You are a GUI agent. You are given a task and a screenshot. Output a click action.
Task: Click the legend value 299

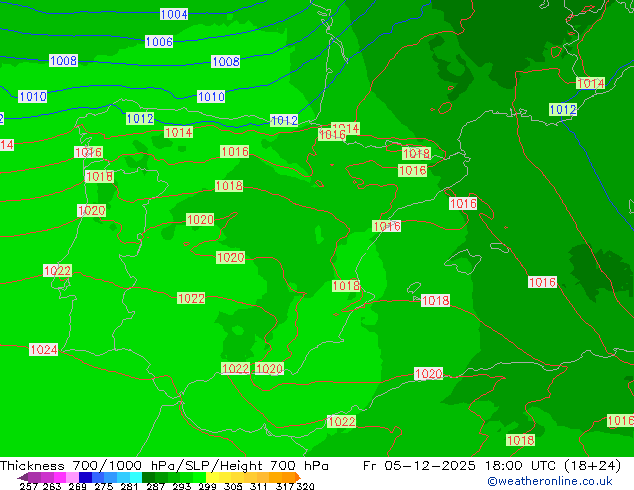pyautogui.click(x=207, y=486)
